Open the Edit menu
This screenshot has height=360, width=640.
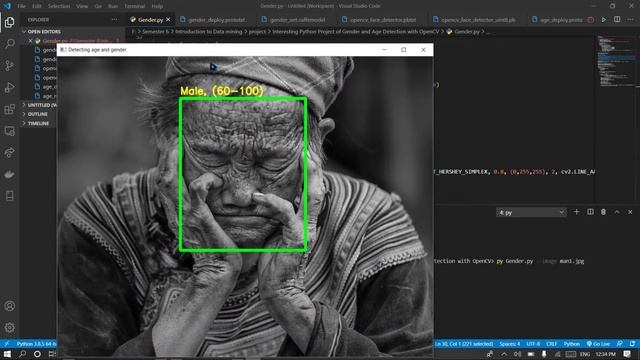tap(36, 6)
